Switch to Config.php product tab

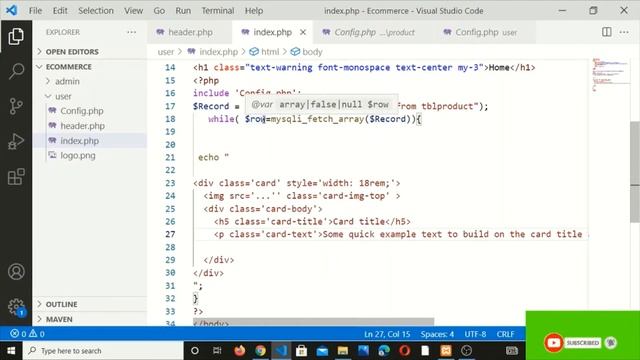[374, 32]
